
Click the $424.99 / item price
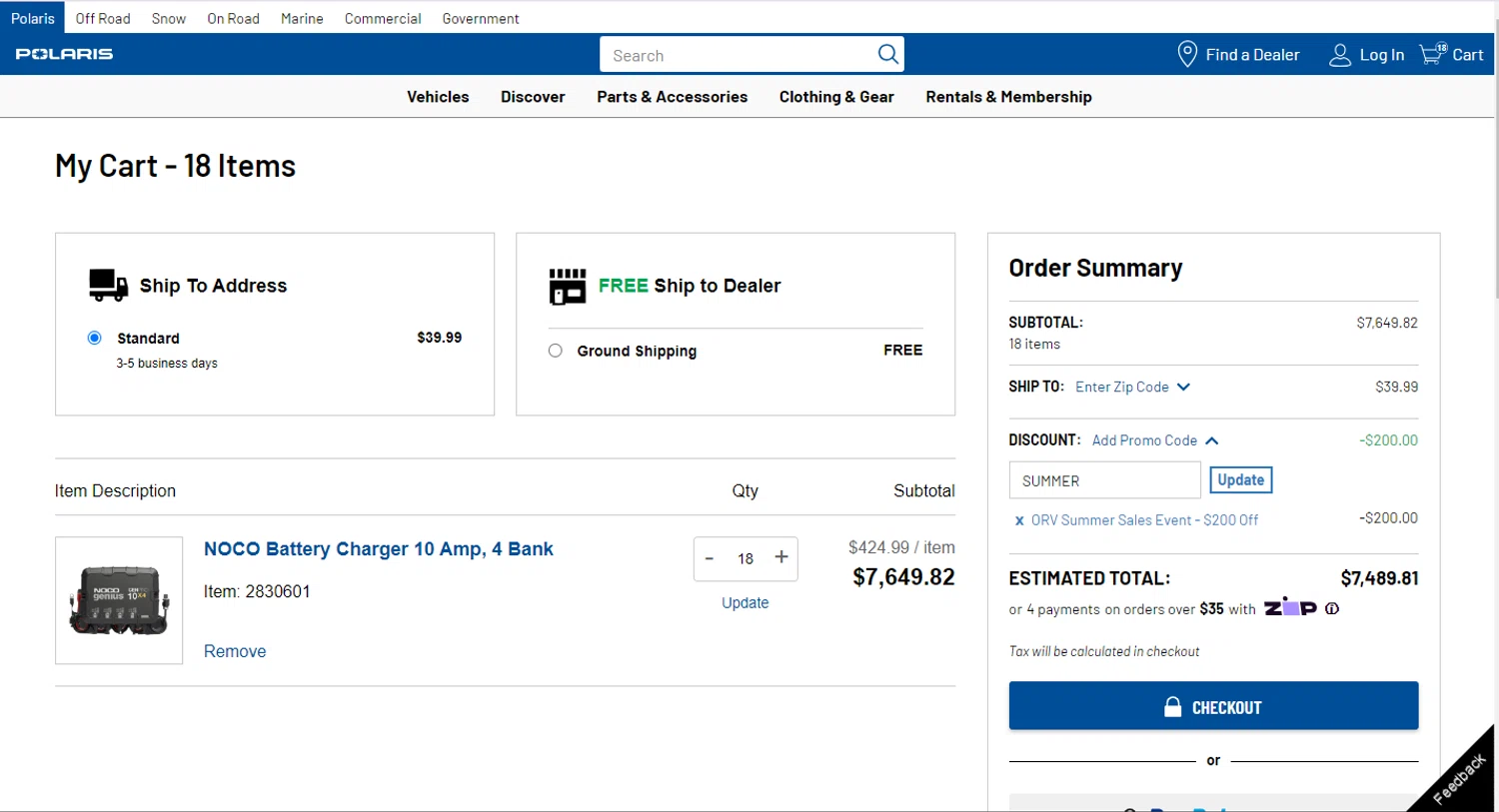(x=901, y=547)
